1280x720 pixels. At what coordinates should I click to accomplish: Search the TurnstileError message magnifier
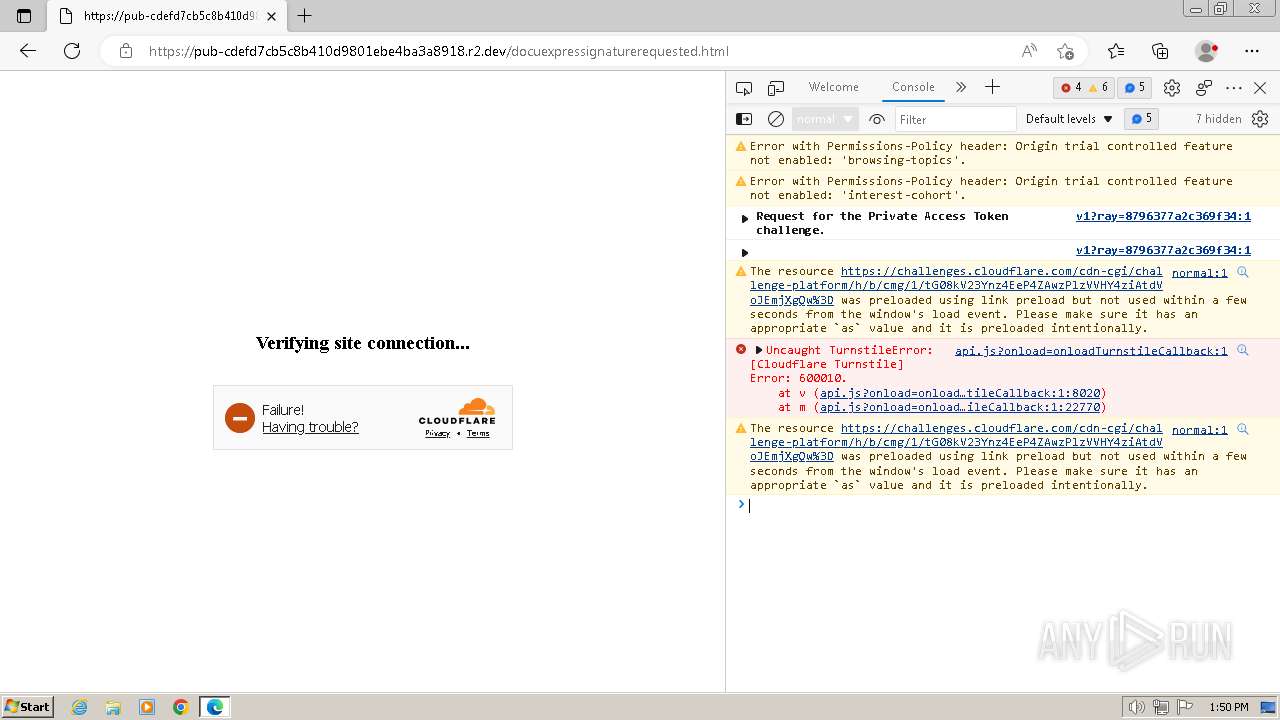point(1243,350)
